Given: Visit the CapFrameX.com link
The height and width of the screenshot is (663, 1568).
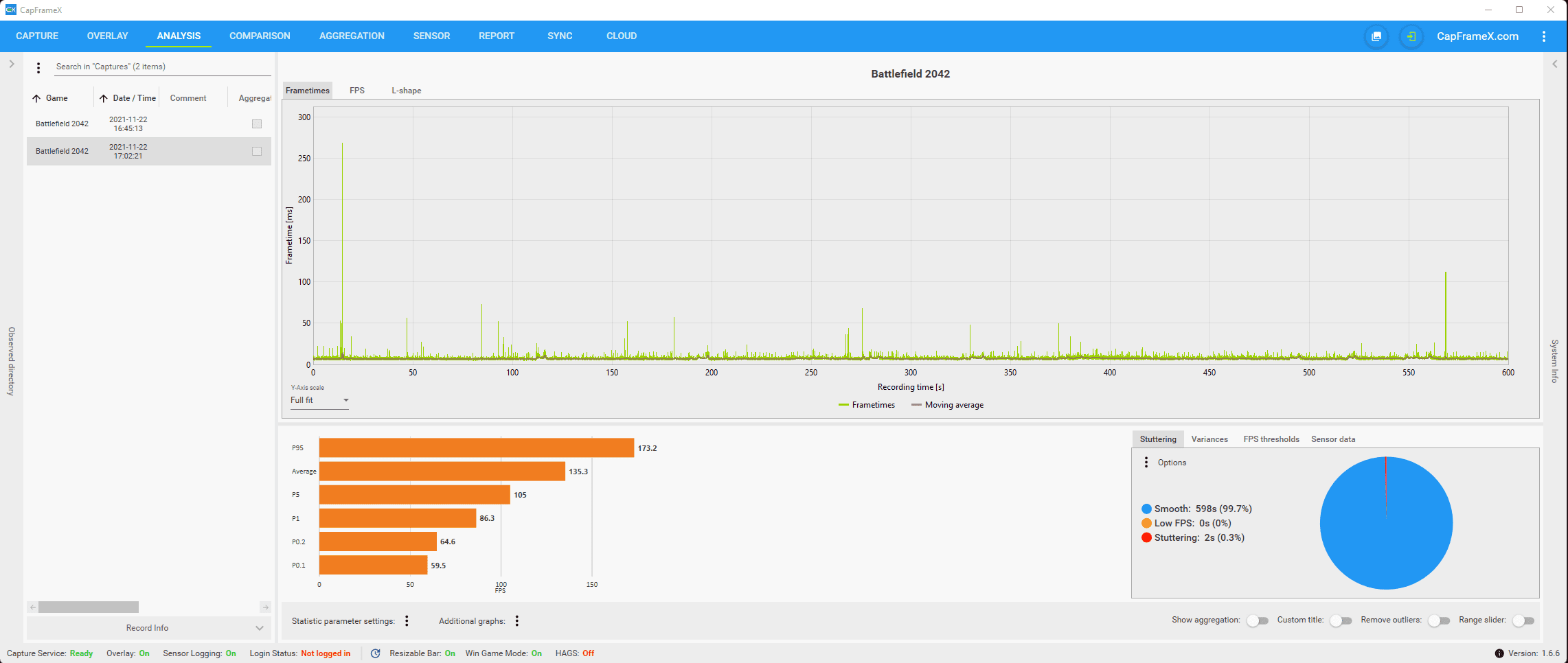Looking at the screenshot, I should click(1477, 36).
